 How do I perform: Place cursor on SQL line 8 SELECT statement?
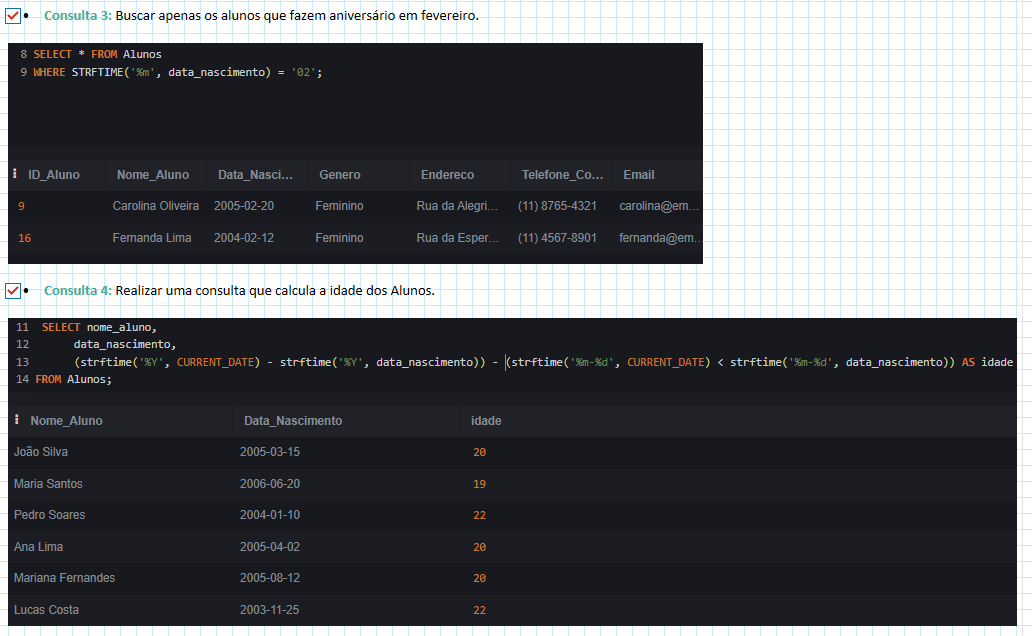tap(97, 54)
